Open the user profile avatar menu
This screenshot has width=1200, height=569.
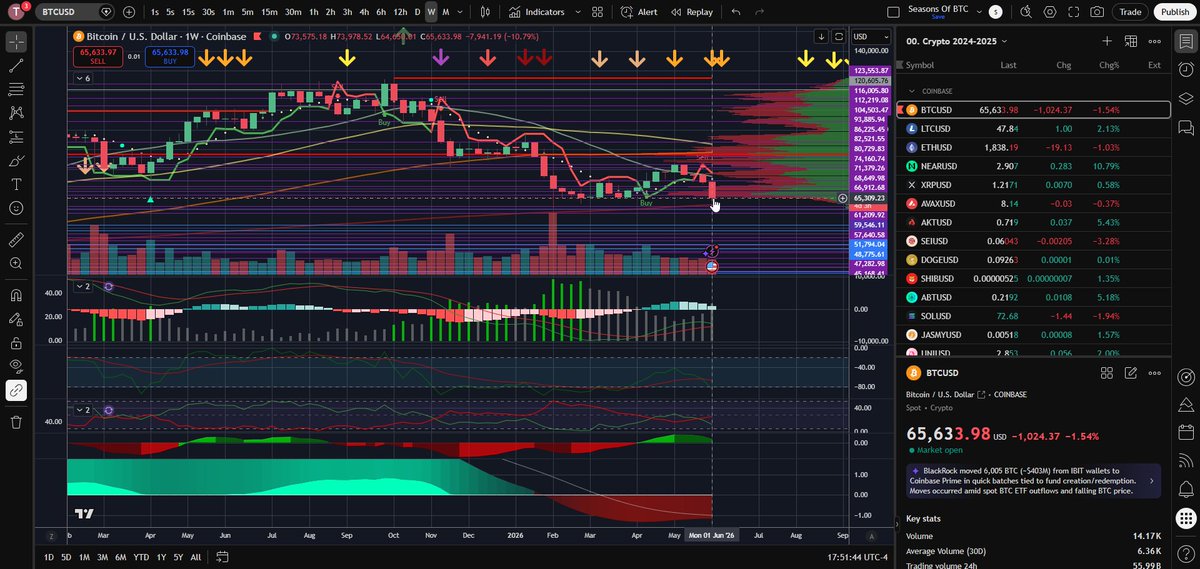17,12
